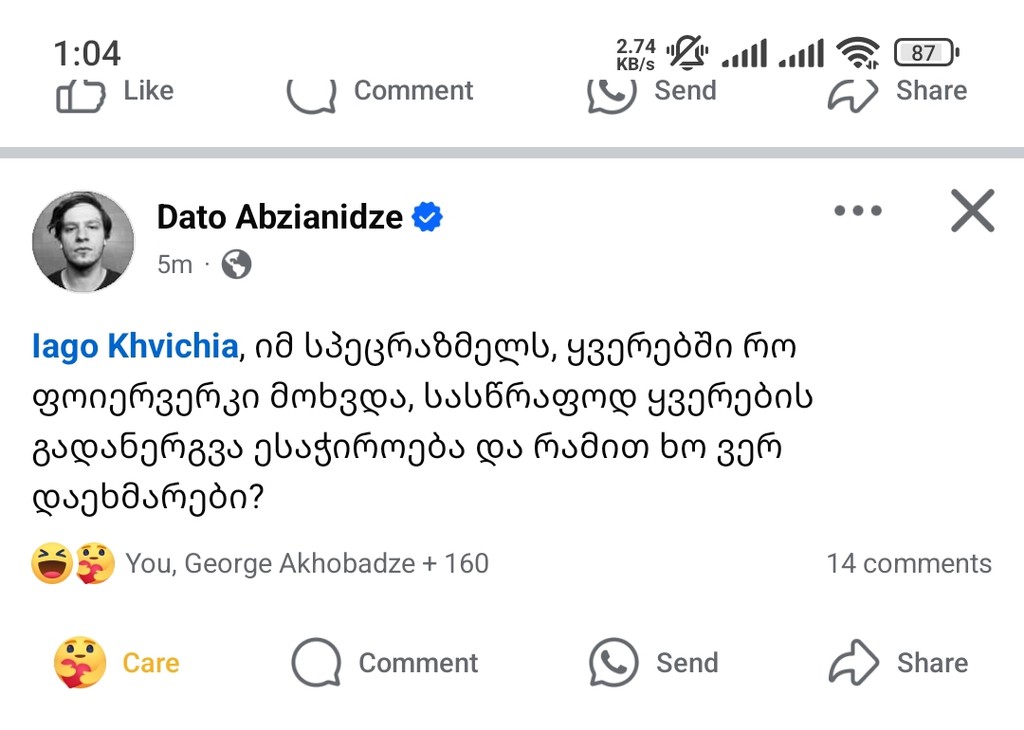Hide the post with the X button
Screen dimensions: 1024x730
point(972,211)
